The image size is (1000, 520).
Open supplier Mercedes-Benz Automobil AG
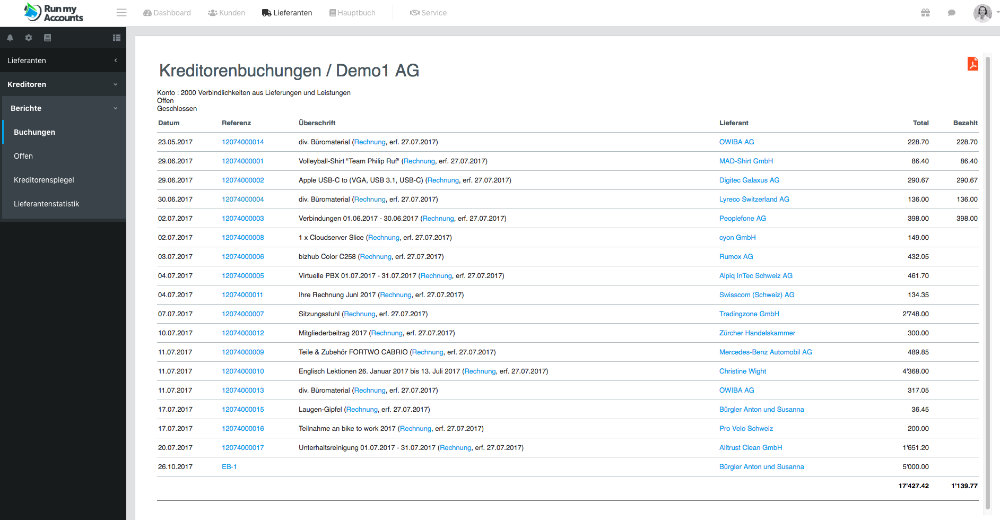[766, 352]
